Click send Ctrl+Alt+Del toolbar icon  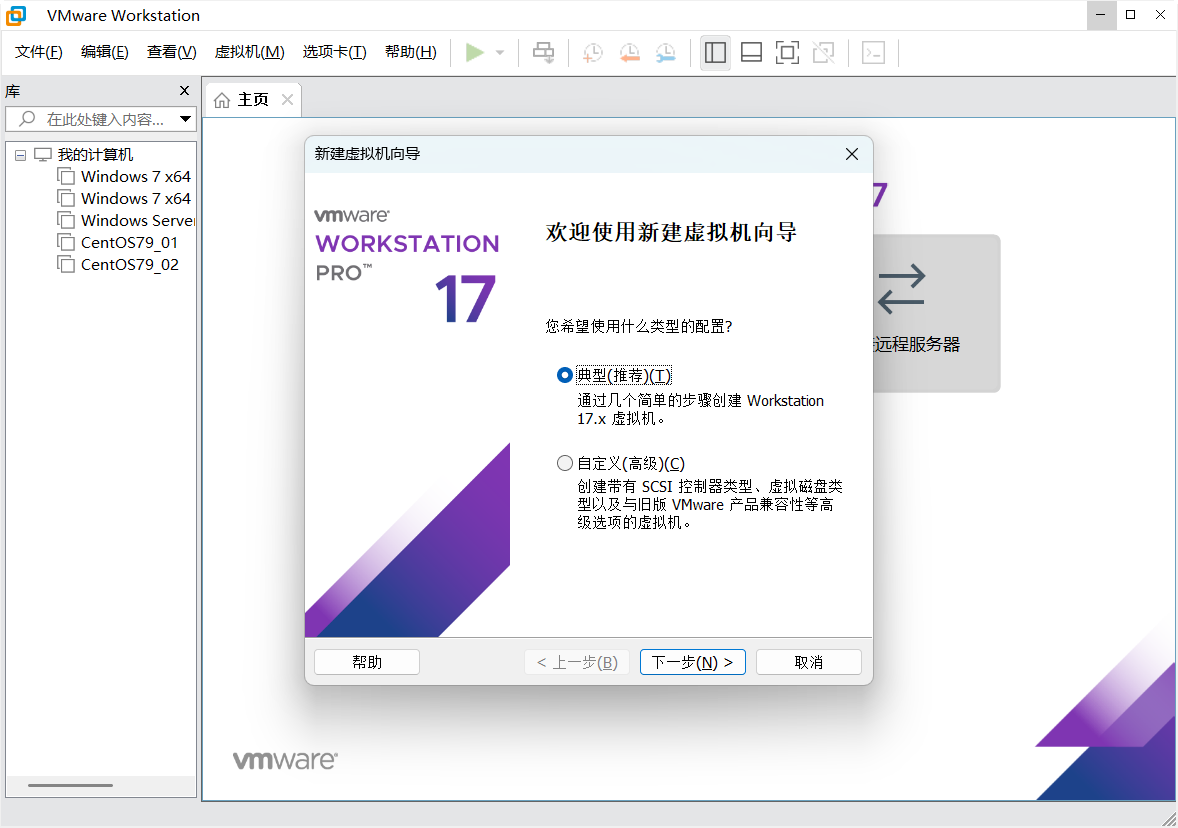[x=543, y=53]
